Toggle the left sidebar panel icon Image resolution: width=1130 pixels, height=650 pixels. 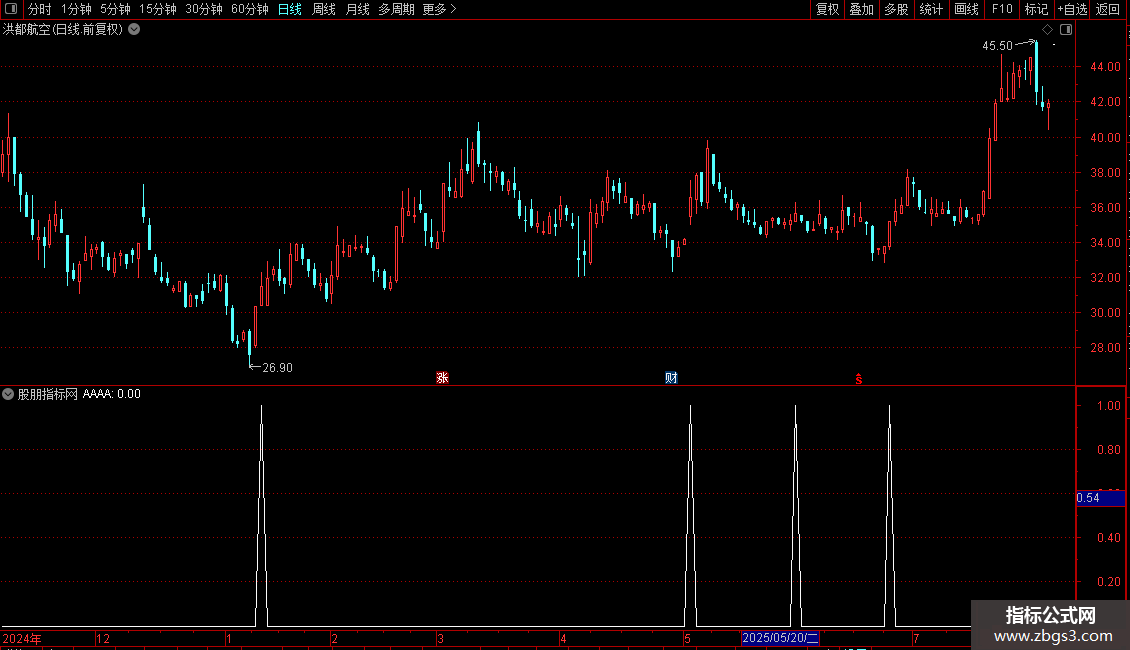click(11, 9)
